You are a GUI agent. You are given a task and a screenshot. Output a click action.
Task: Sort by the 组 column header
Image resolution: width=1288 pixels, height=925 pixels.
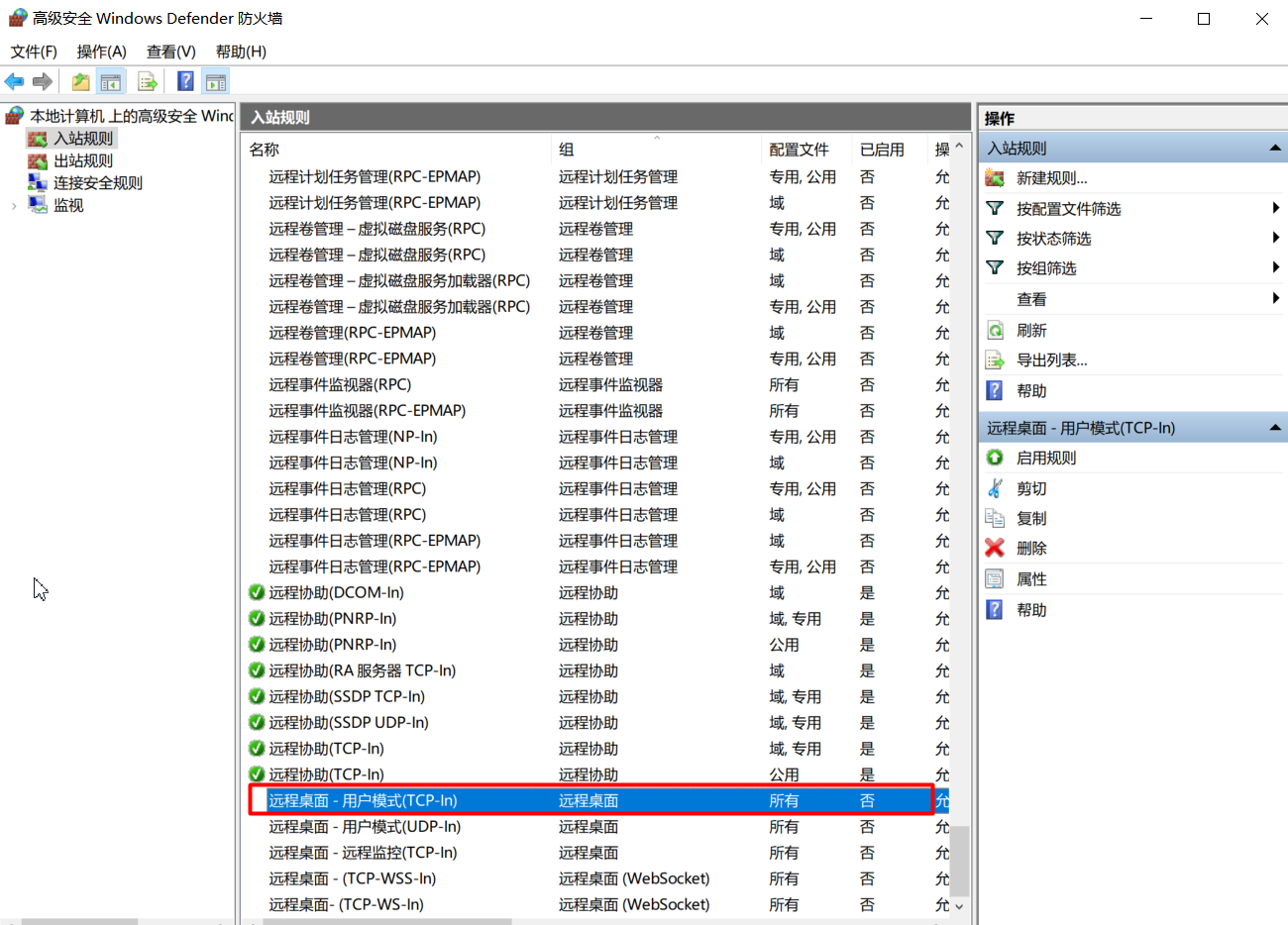tap(656, 149)
